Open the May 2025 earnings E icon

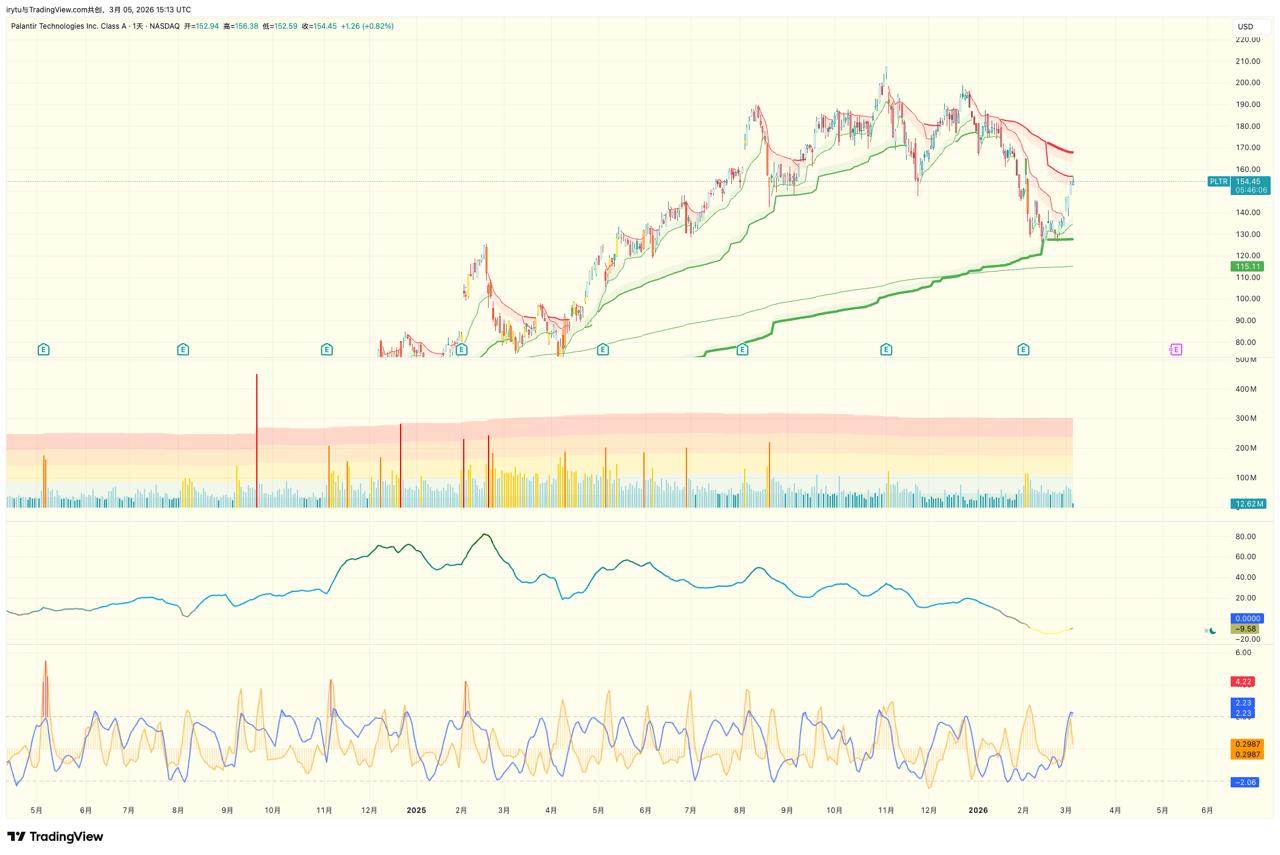tap(603, 349)
